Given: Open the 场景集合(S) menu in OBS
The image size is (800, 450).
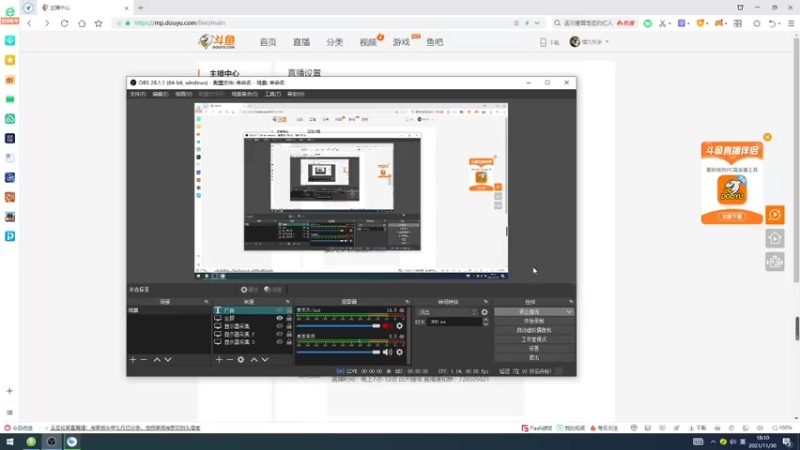Looking at the screenshot, I should (244, 94).
